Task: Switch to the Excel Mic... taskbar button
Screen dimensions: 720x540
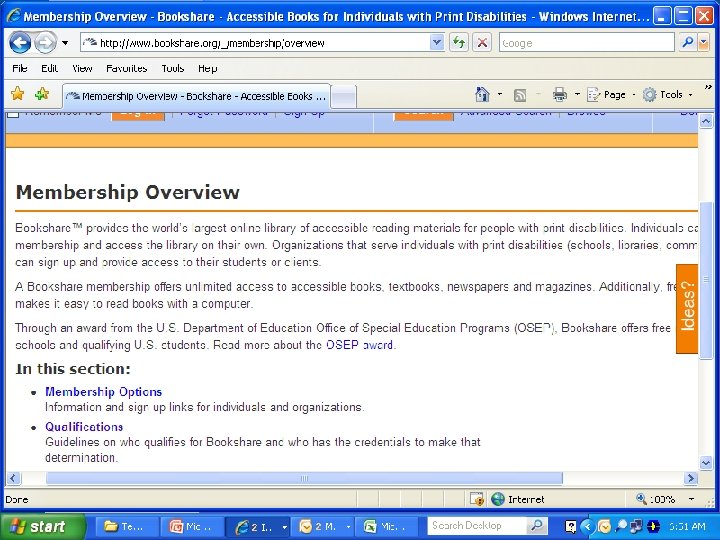Action: tap(388, 526)
